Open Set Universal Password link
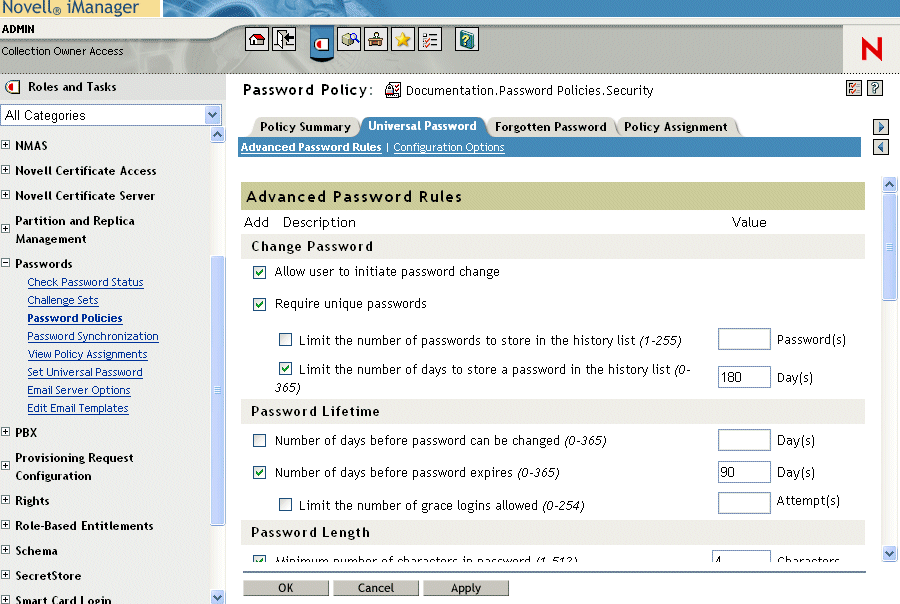The image size is (900, 604). click(x=85, y=372)
